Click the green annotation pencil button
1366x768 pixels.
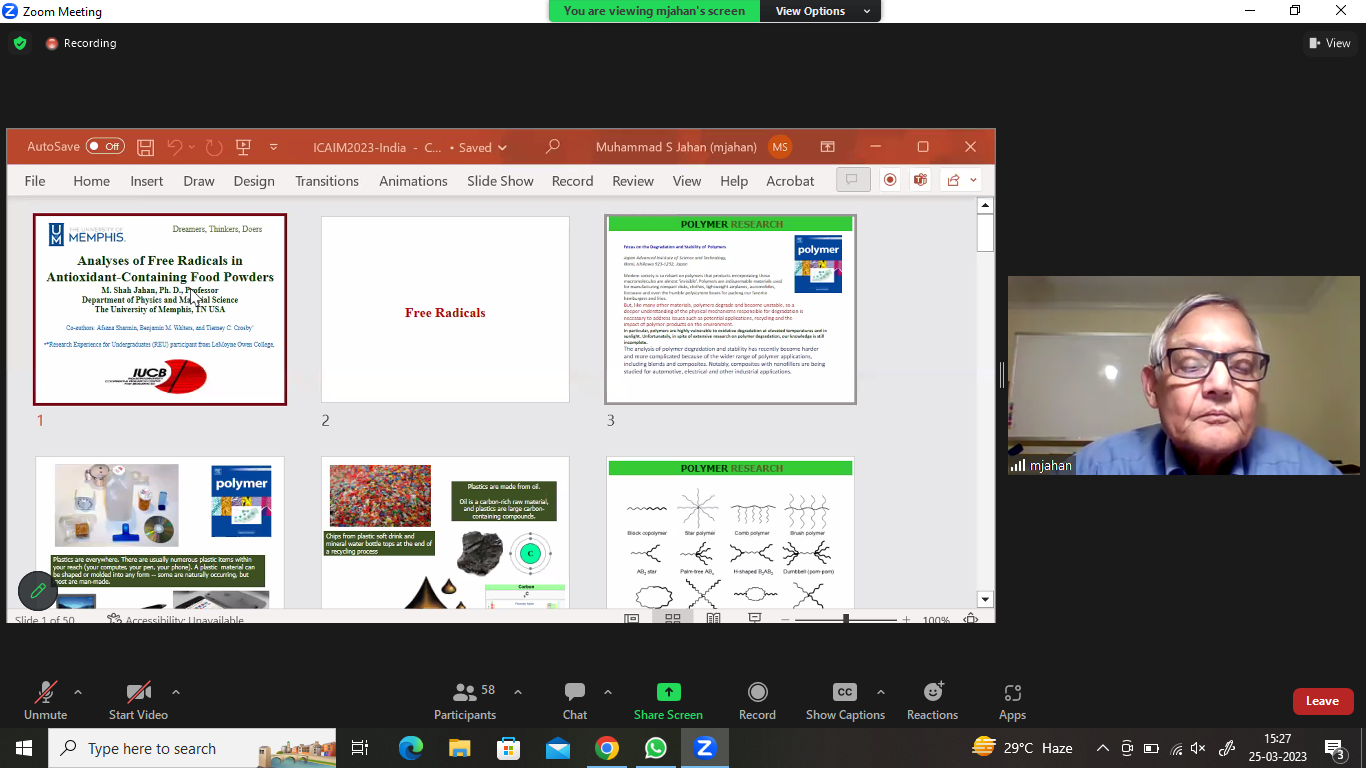pyautogui.click(x=38, y=591)
